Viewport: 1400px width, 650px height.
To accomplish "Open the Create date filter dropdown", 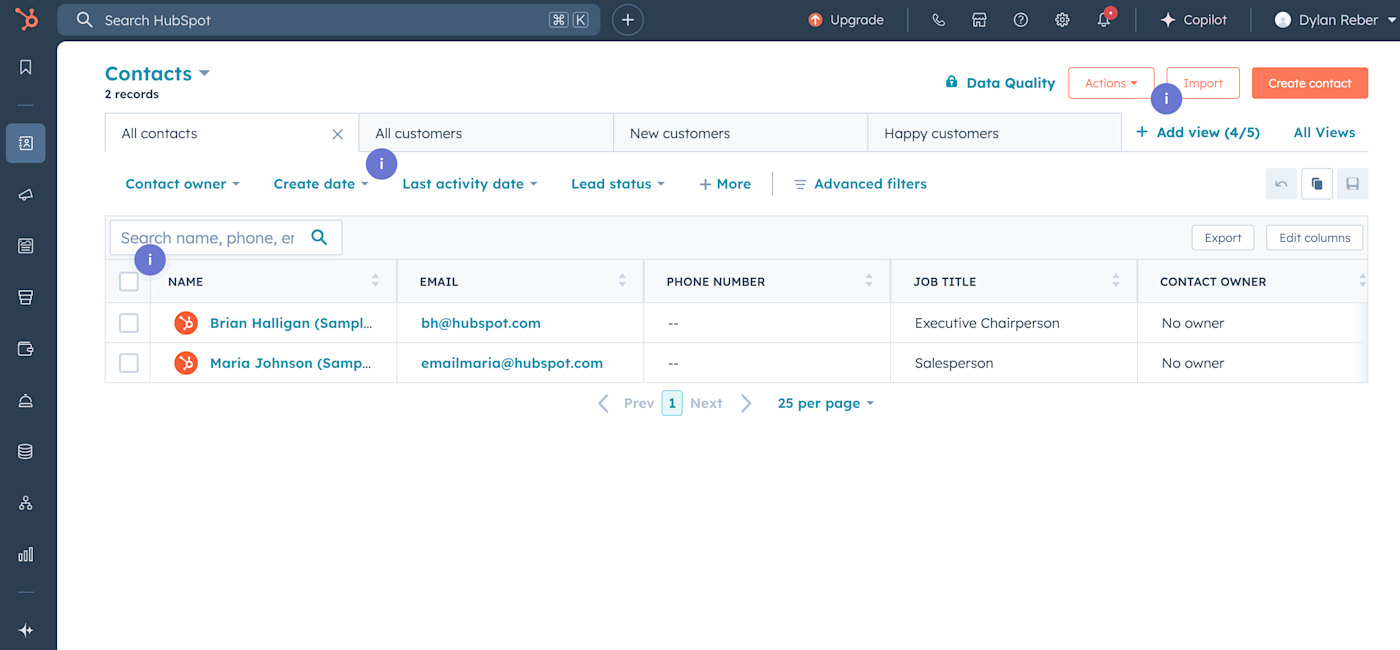I will pos(321,184).
